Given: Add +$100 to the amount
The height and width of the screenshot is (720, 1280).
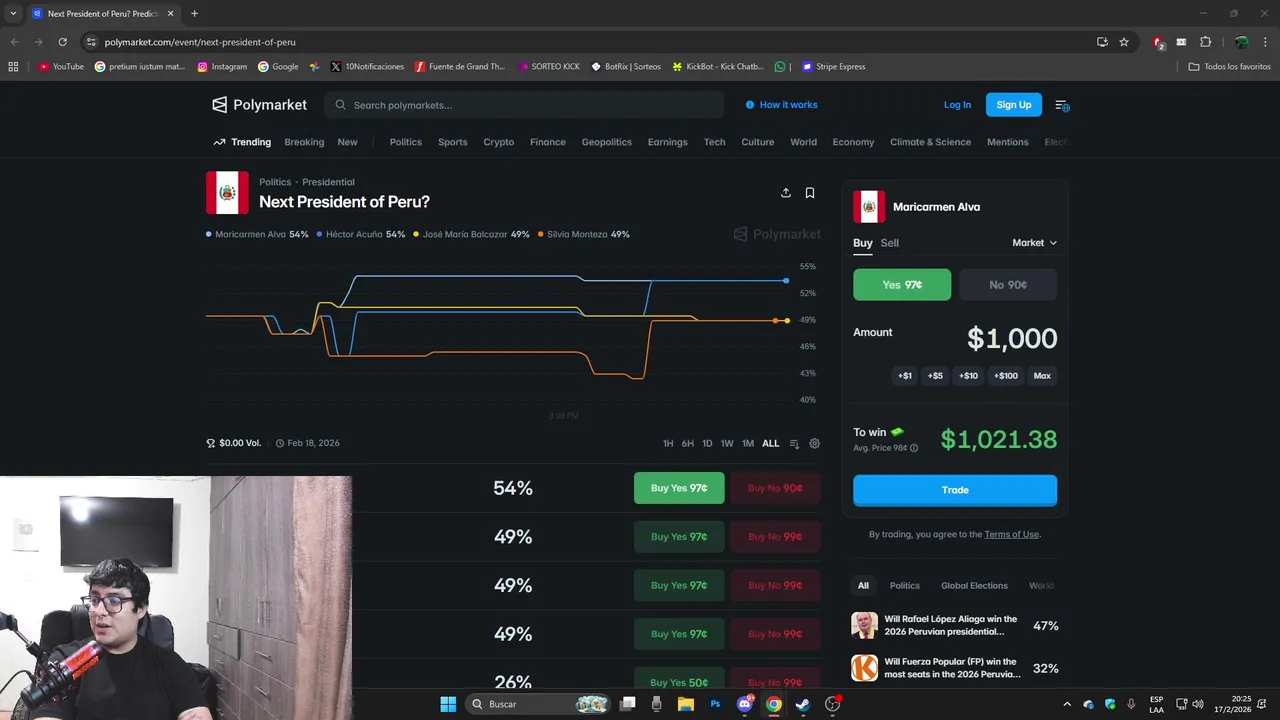Looking at the screenshot, I should point(1006,376).
